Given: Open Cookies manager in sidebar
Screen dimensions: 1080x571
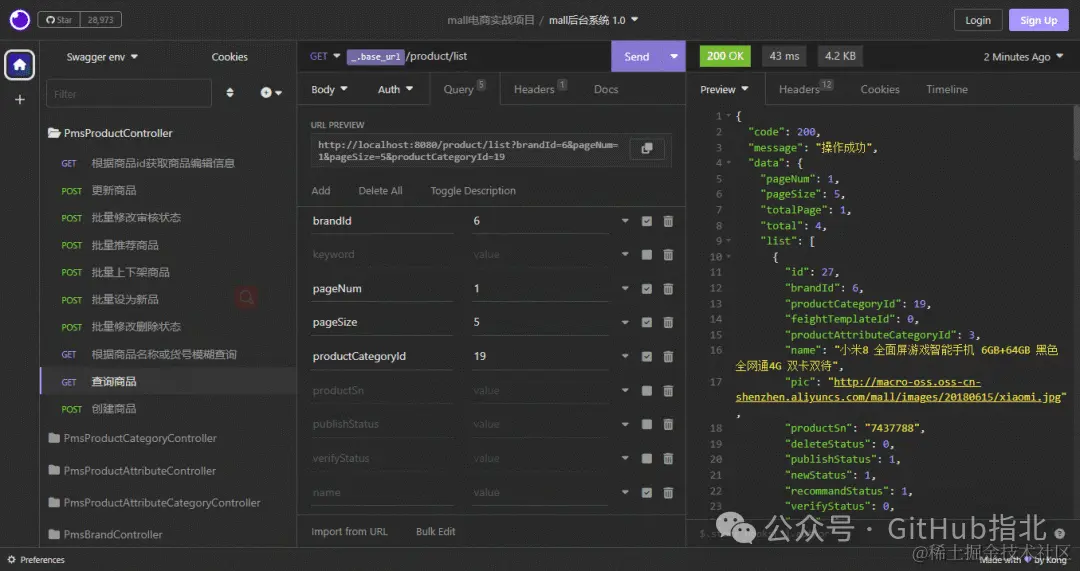Looking at the screenshot, I should click(x=229, y=56).
